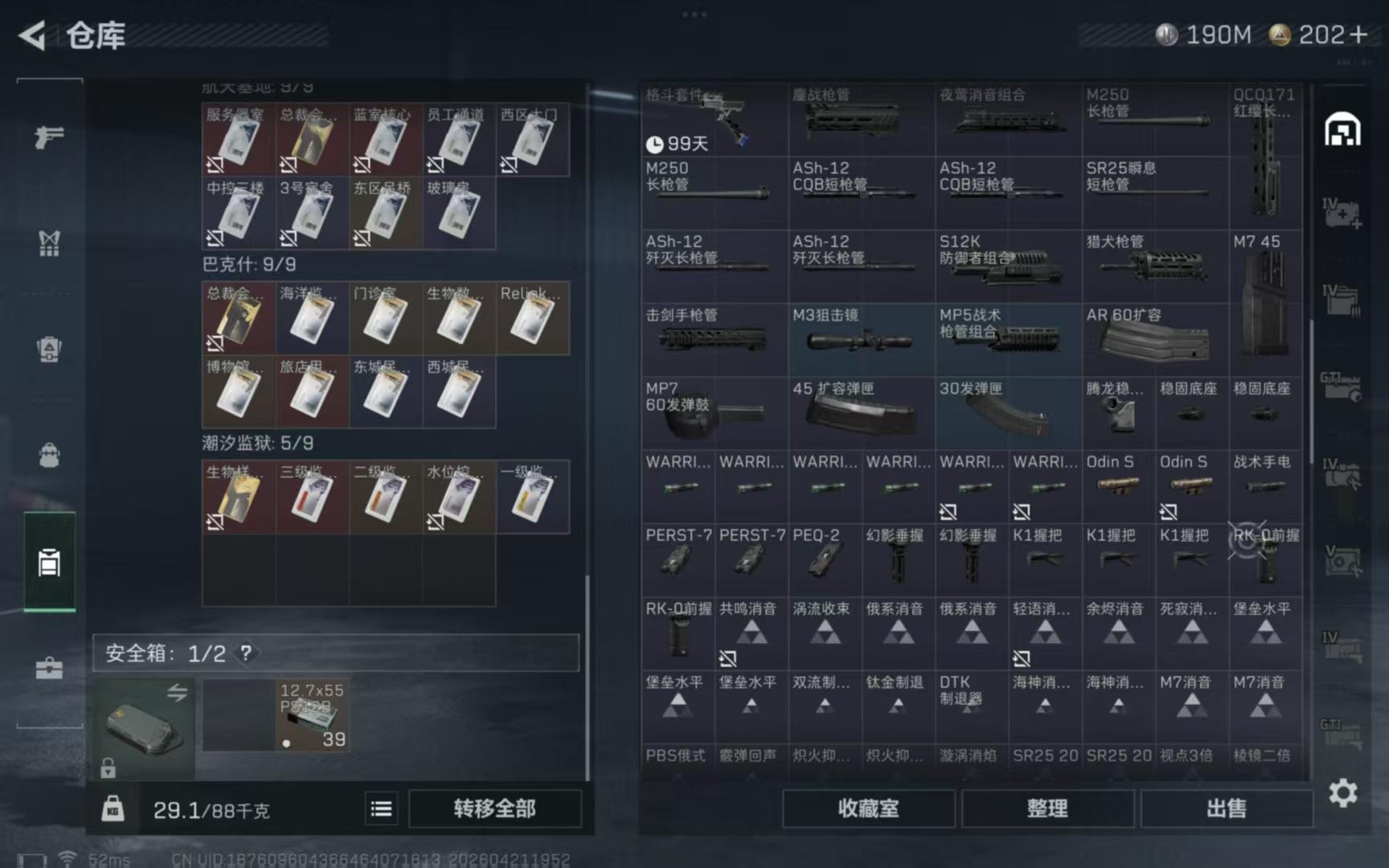The height and width of the screenshot is (868, 1389).
Task: Click the 出售 sell button
Action: pos(1226,809)
